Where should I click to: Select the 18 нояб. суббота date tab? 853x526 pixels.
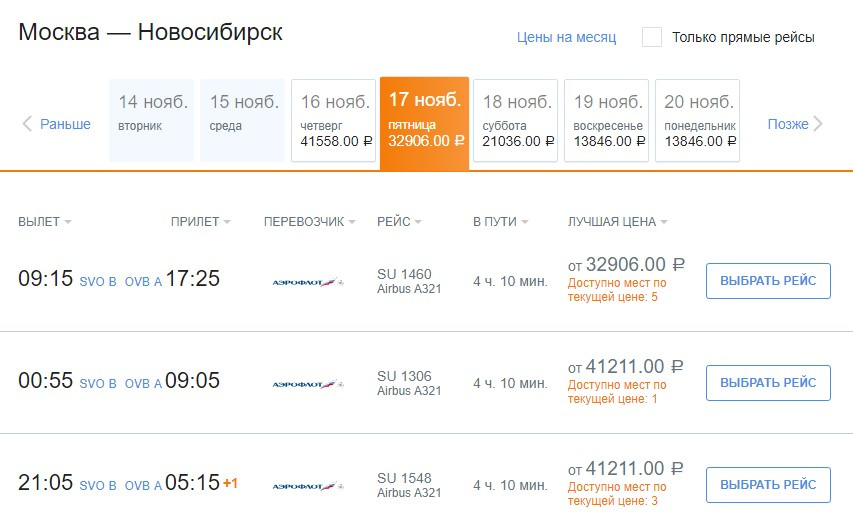pos(515,120)
